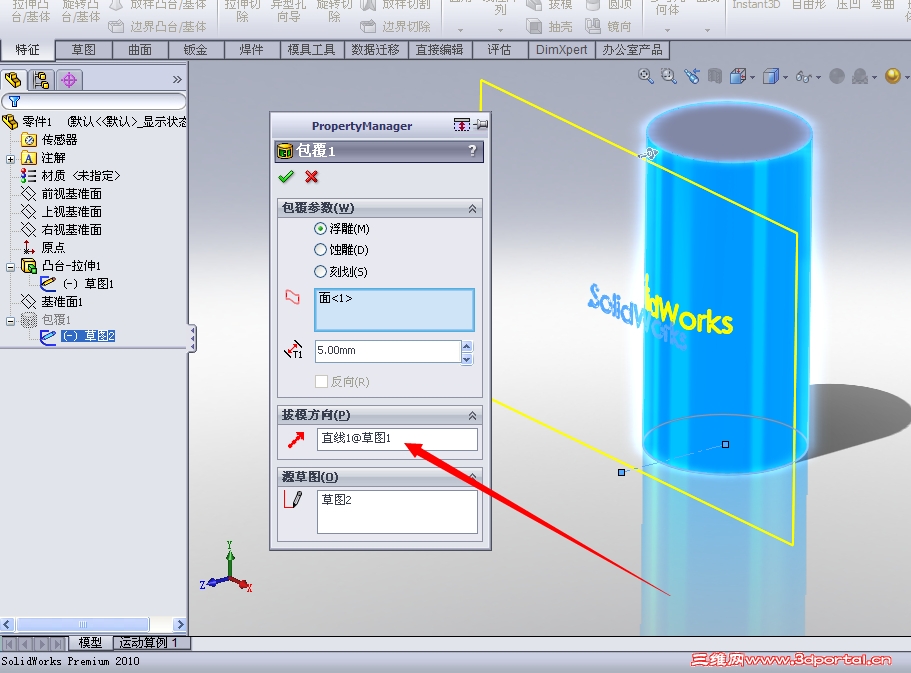The image size is (911, 673).
Task: Click the Edit Appearance sphere icon
Action: 837,76
